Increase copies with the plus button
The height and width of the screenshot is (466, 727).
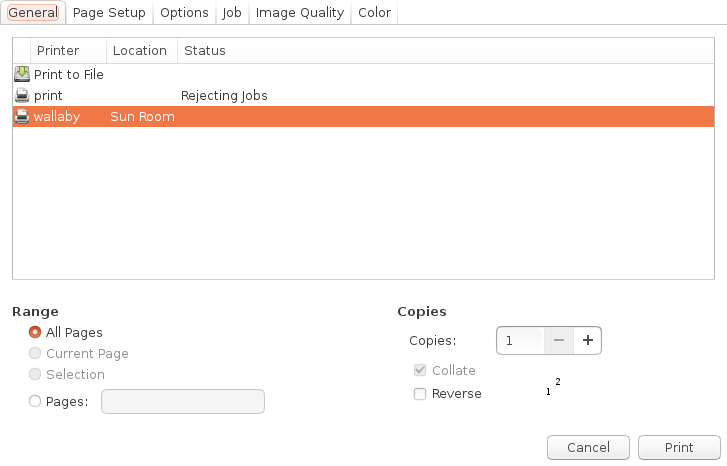(x=587, y=341)
